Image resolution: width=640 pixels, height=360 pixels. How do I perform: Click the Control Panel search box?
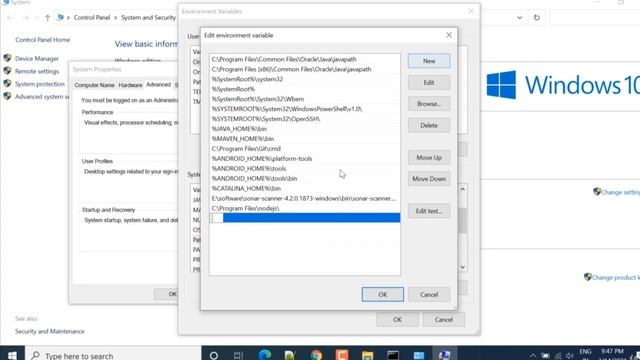pos(595,18)
